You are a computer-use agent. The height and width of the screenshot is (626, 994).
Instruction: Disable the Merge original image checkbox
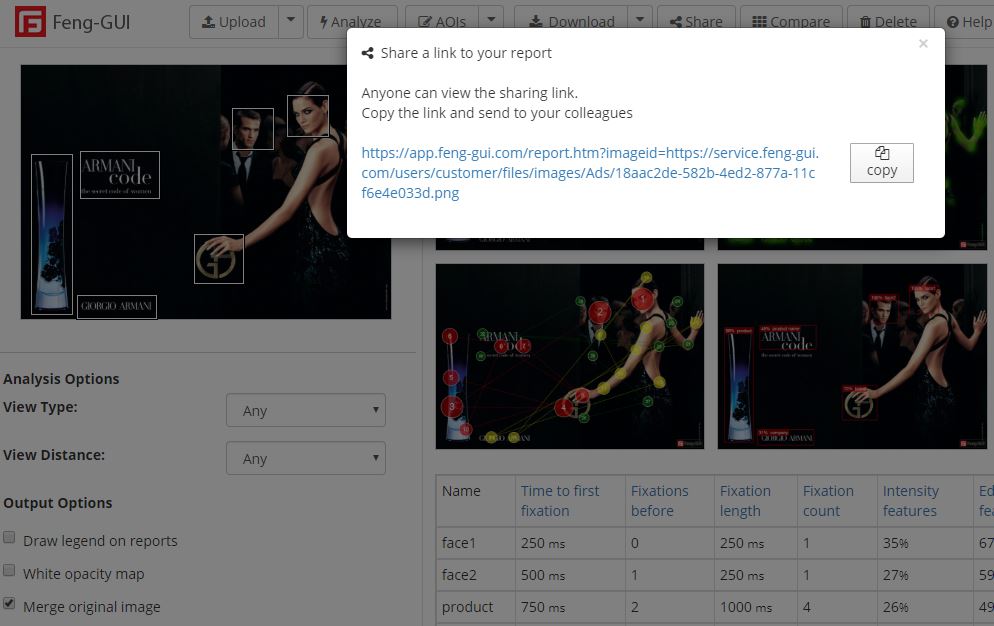coord(9,604)
